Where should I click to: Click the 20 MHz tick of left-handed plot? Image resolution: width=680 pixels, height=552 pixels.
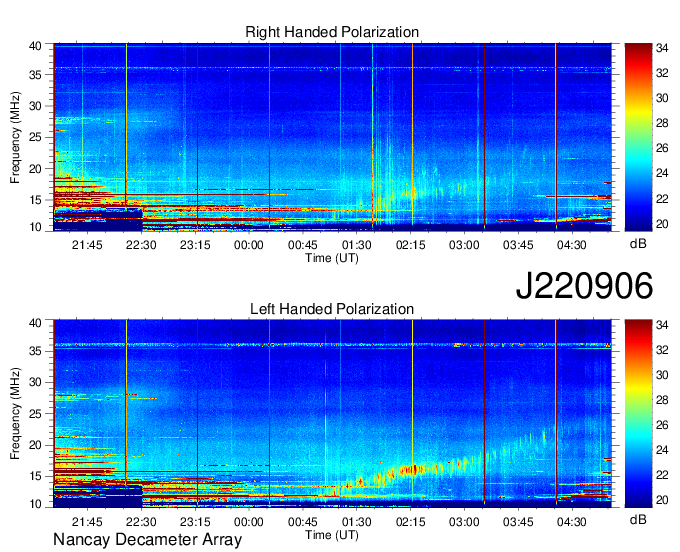(x=36, y=445)
